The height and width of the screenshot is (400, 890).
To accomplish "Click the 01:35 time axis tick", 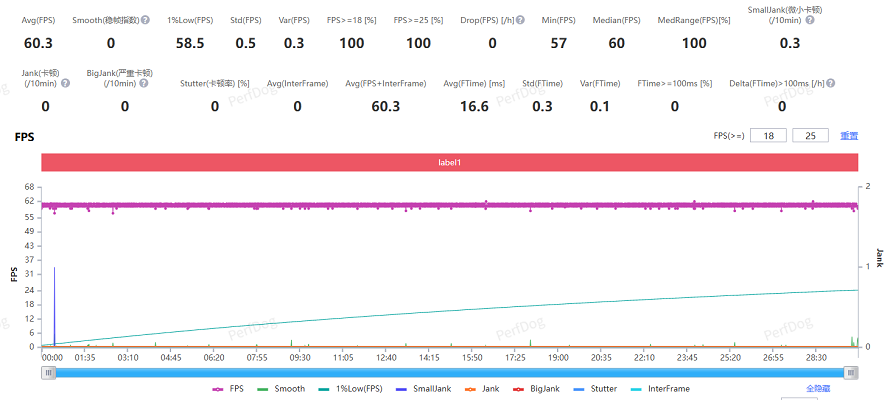I will tap(85, 358).
